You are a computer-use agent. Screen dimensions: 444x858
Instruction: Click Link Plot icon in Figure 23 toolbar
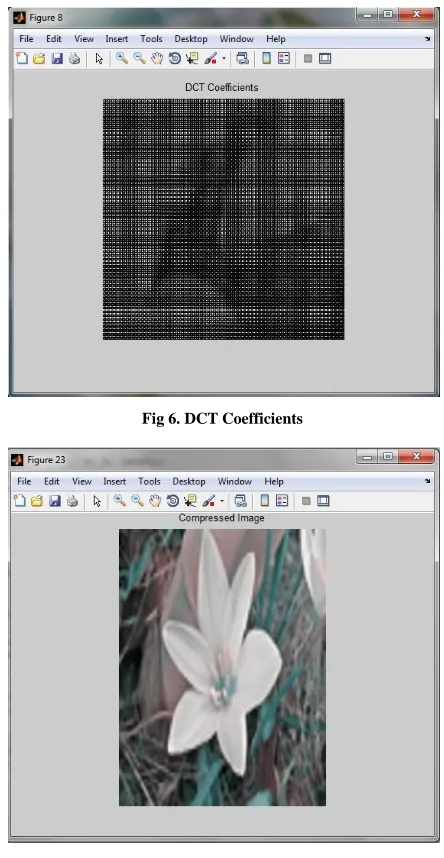[240, 501]
